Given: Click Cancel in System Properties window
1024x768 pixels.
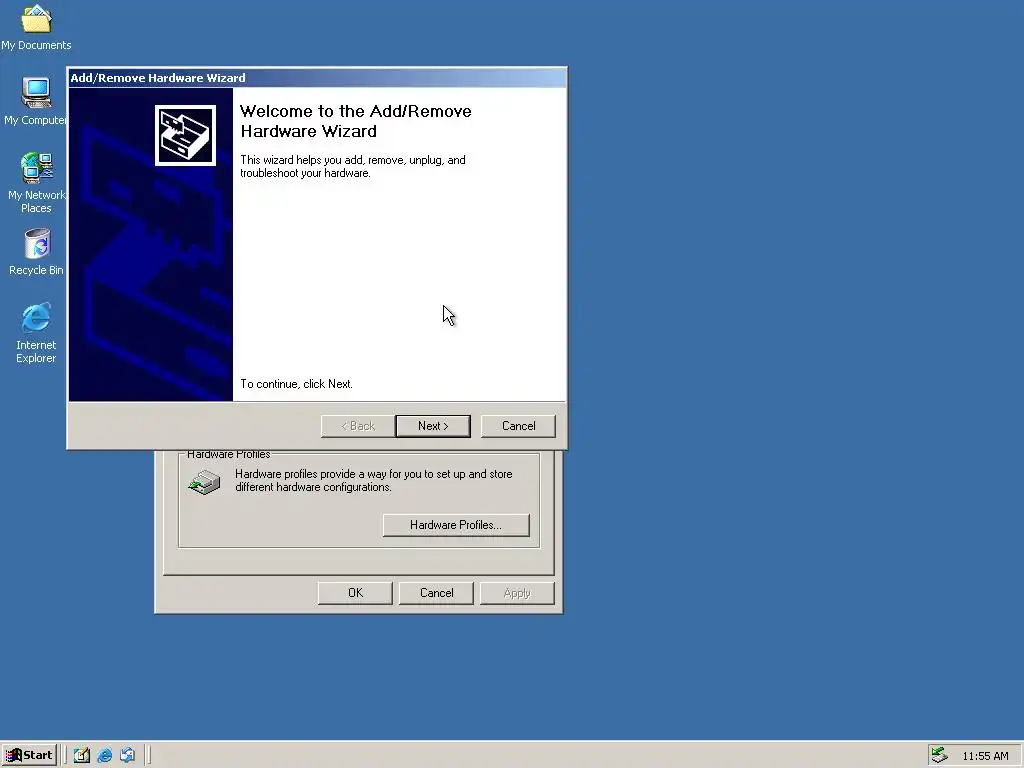Looking at the screenshot, I should tap(436, 593).
